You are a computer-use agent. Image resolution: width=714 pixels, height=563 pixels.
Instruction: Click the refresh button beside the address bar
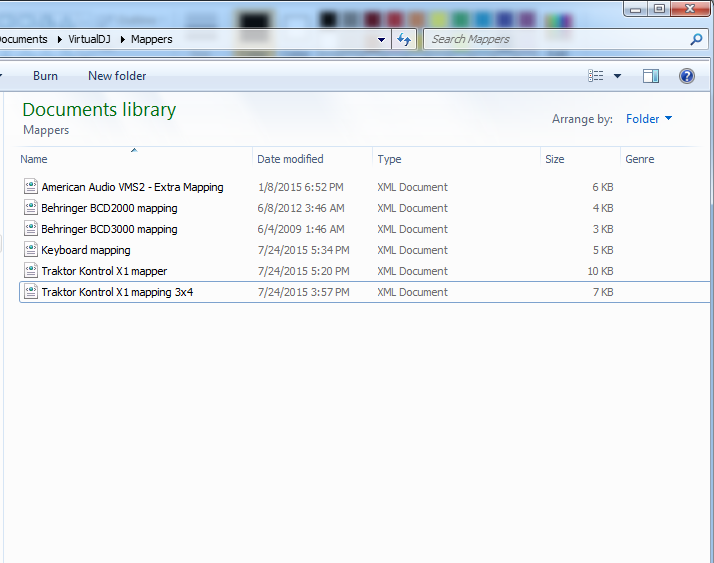[x=404, y=40]
